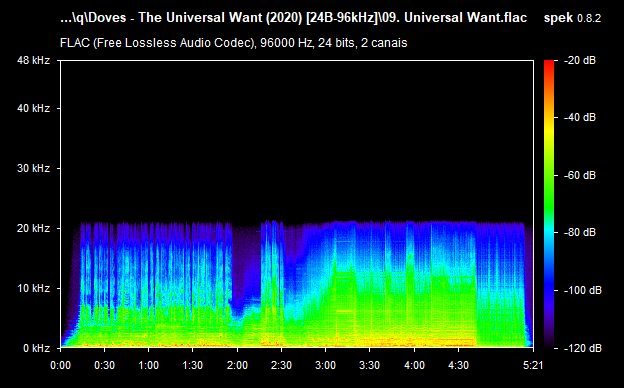Viewport: 624px width, 388px height.
Task: Click the 1:00 time axis label
Action: (148, 365)
